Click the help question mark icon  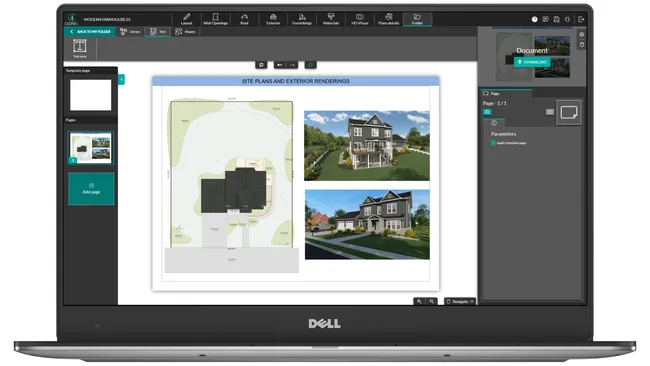coord(535,19)
